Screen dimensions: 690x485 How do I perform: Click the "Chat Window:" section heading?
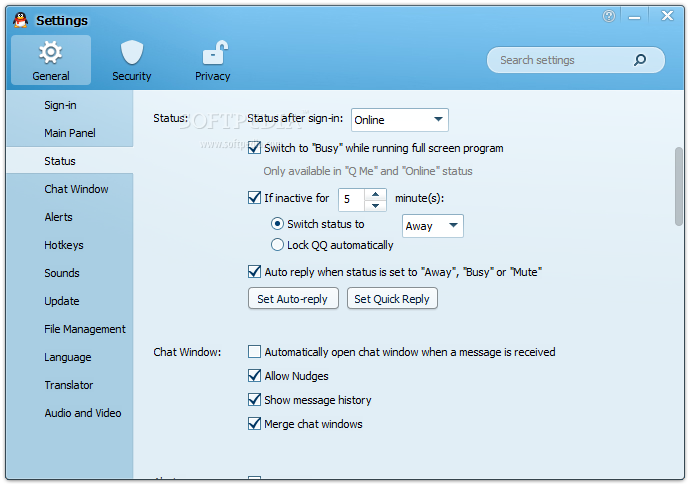(x=187, y=352)
